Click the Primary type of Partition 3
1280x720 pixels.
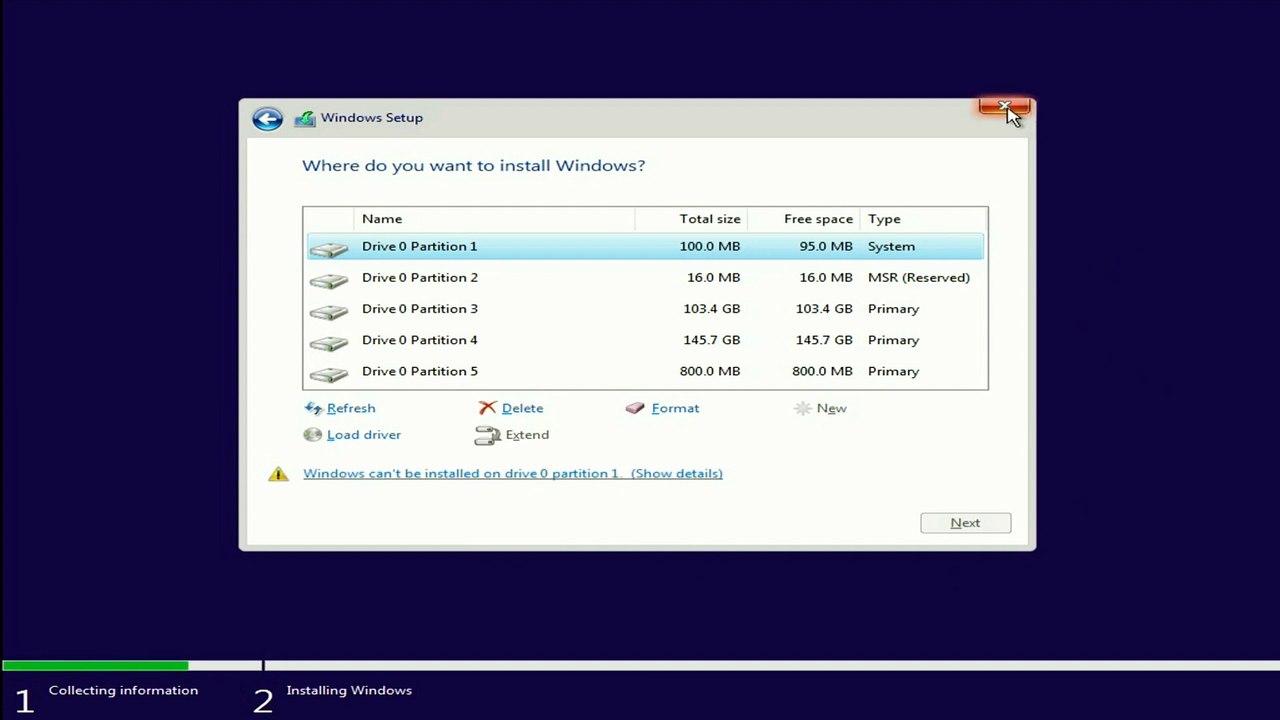[893, 308]
